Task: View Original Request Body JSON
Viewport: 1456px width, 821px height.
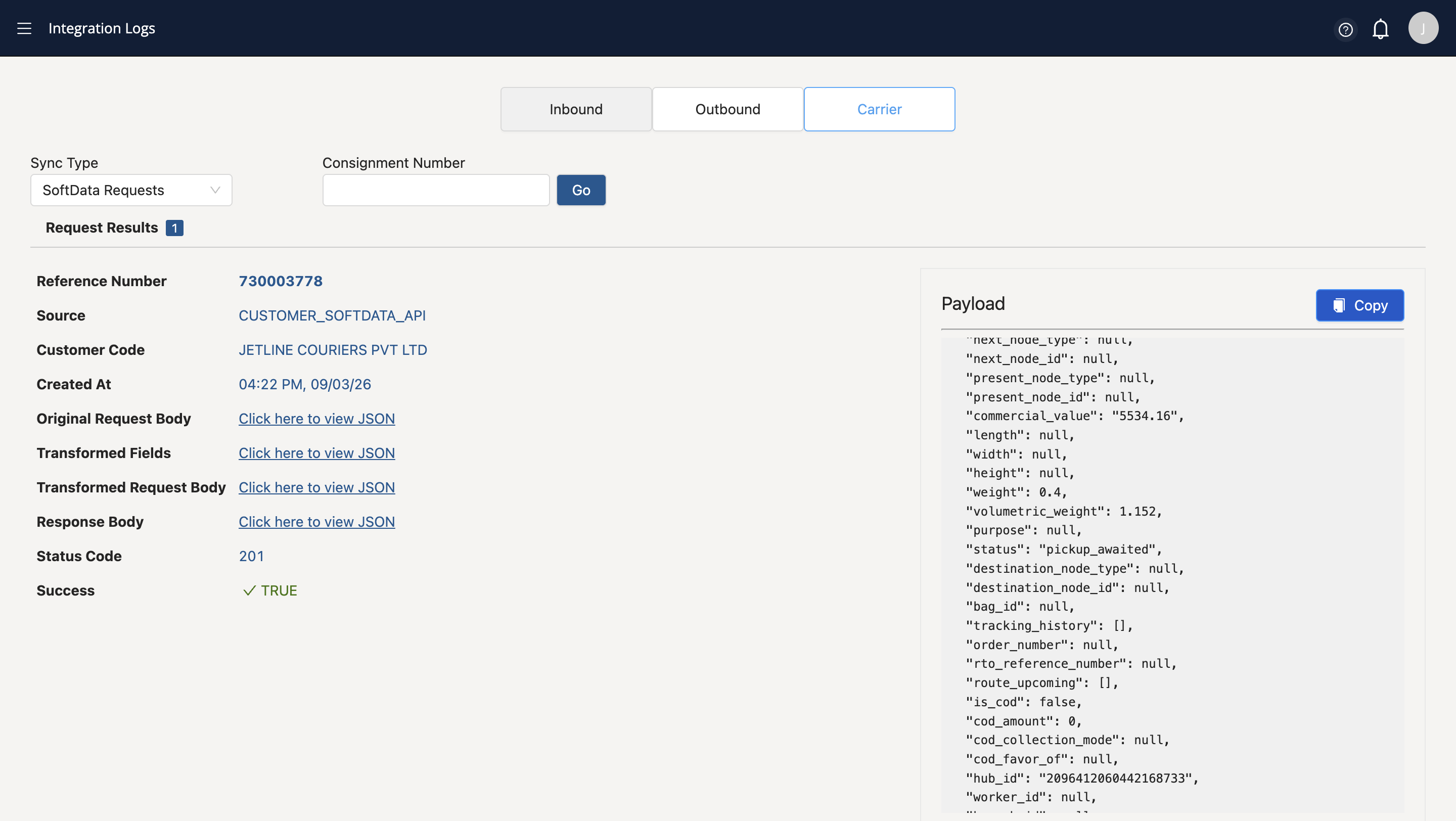Action: [316, 419]
